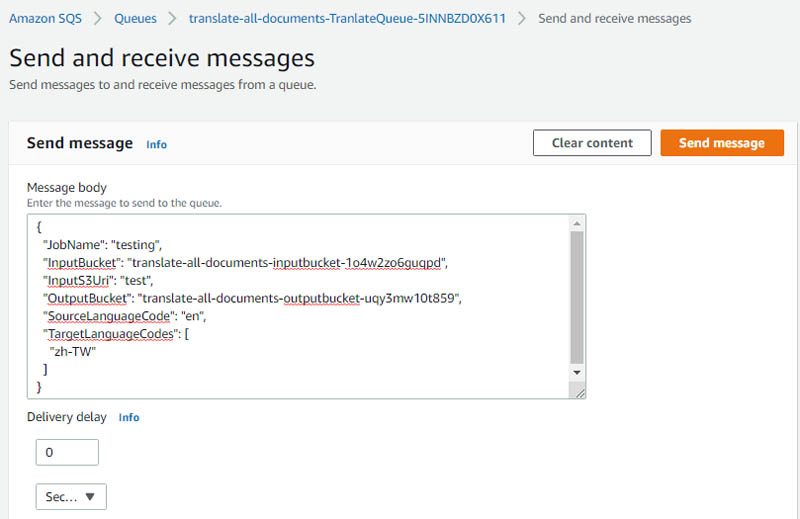This screenshot has height=519, width=800.
Task: Open the Seconds unit dropdown
Action: tap(71, 497)
